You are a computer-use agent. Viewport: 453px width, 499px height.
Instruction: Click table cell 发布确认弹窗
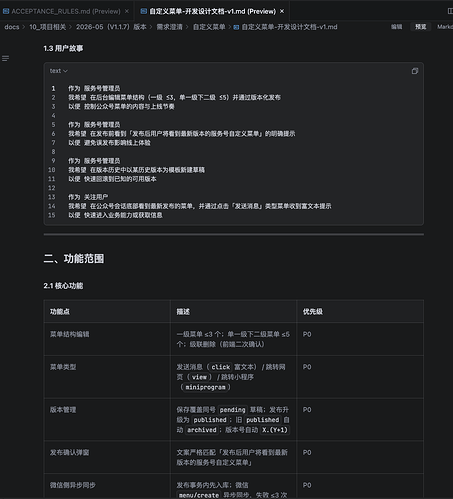click(x=69, y=452)
